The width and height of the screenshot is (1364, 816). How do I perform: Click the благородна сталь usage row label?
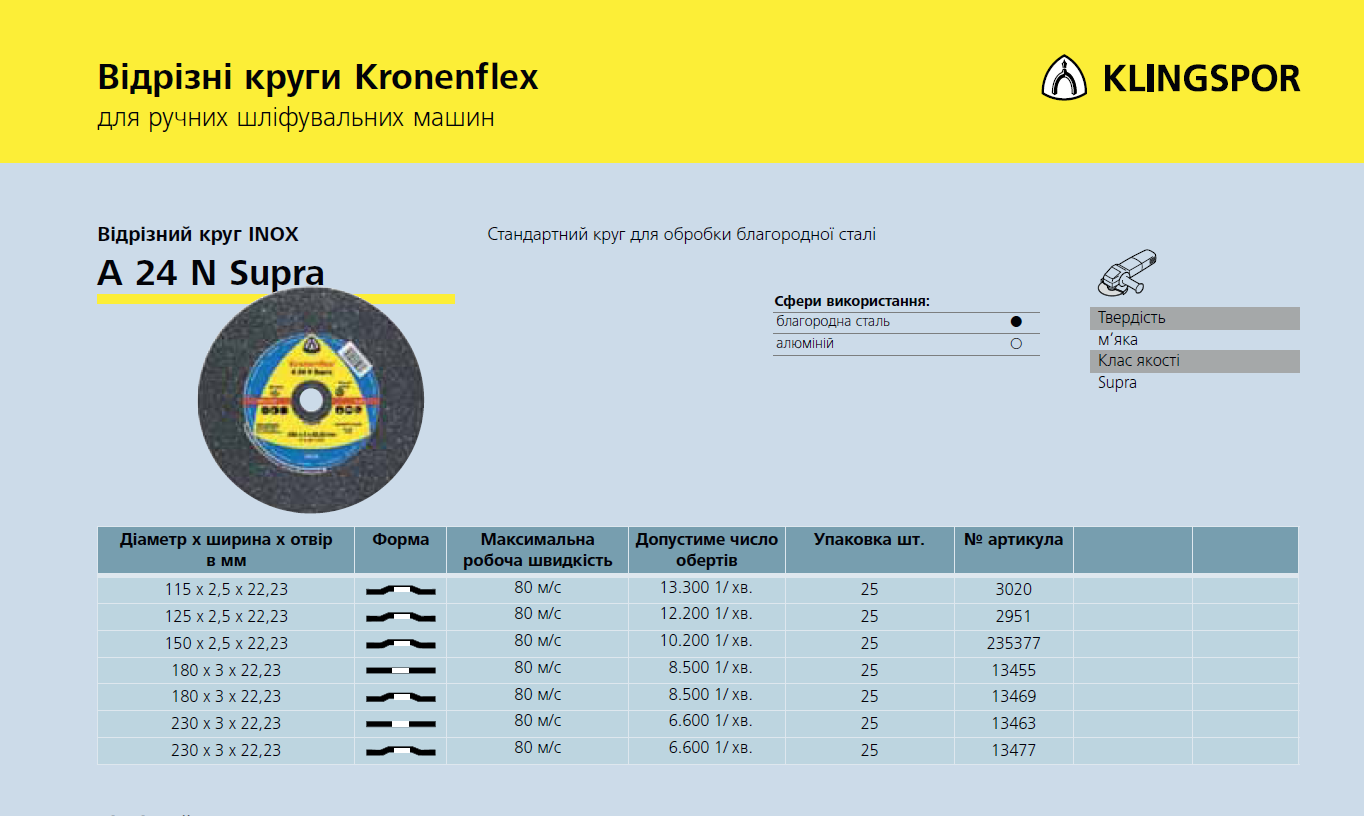(x=833, y=322)
